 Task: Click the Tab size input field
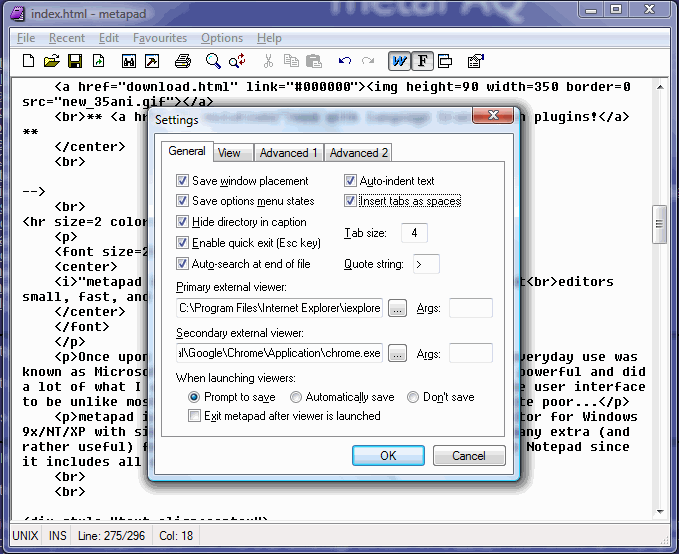point(414,233)
